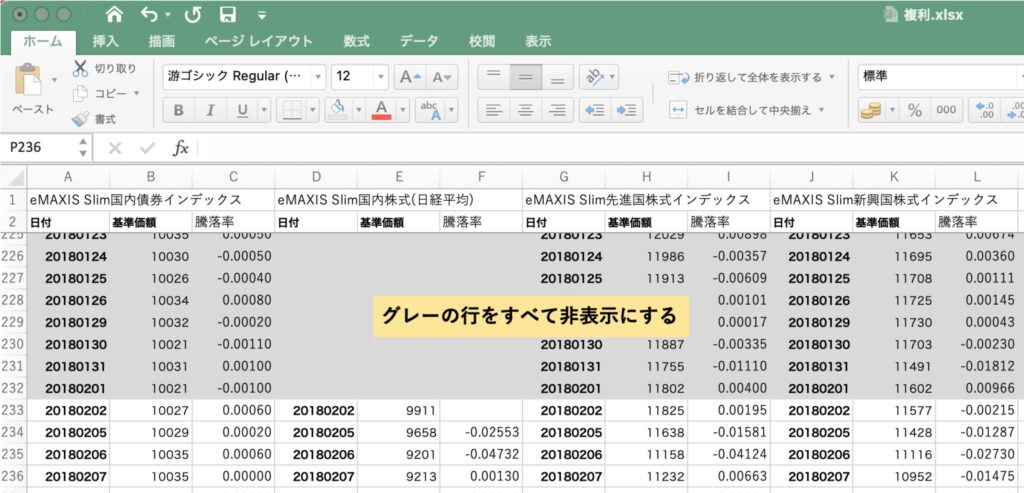Click the Name Box showing P236
Viewport: 1024px width, 493px height.
[x=39, y=148]
